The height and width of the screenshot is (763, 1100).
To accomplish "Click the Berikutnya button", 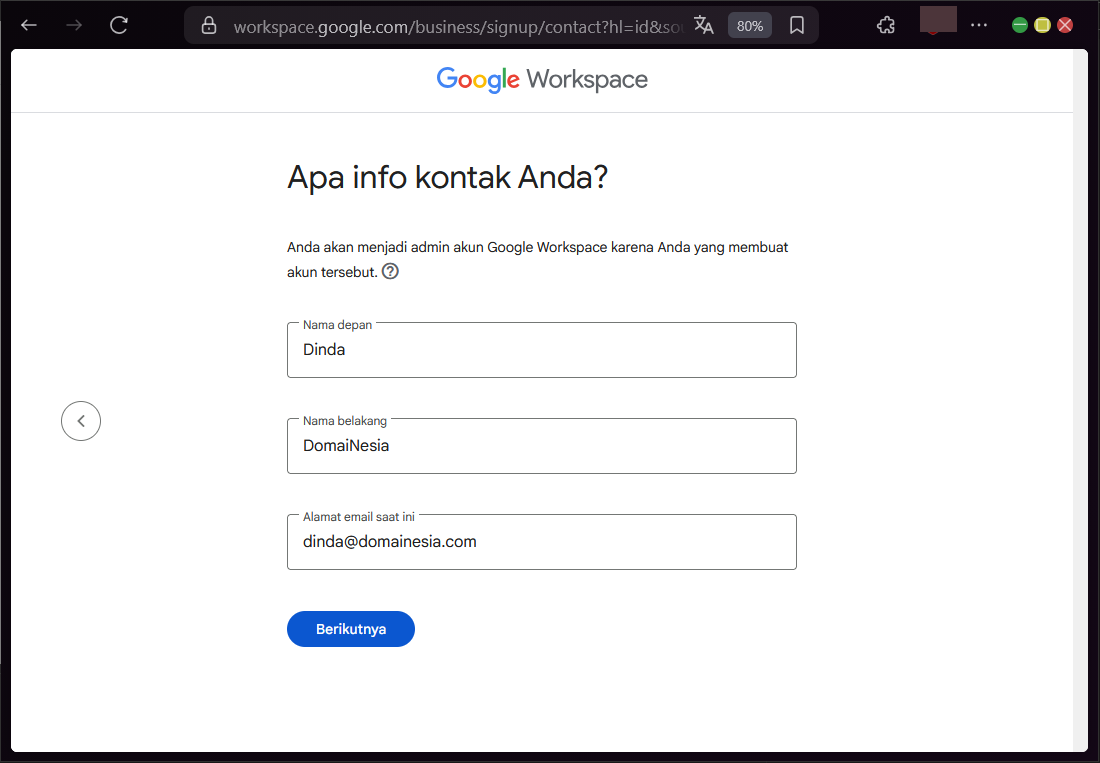I will (x=351, y=629).
